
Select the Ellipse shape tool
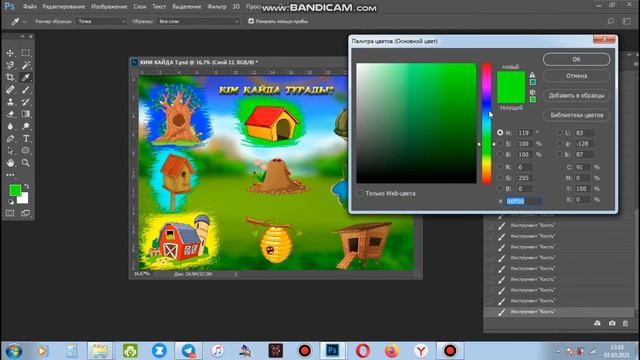[26, 151]
